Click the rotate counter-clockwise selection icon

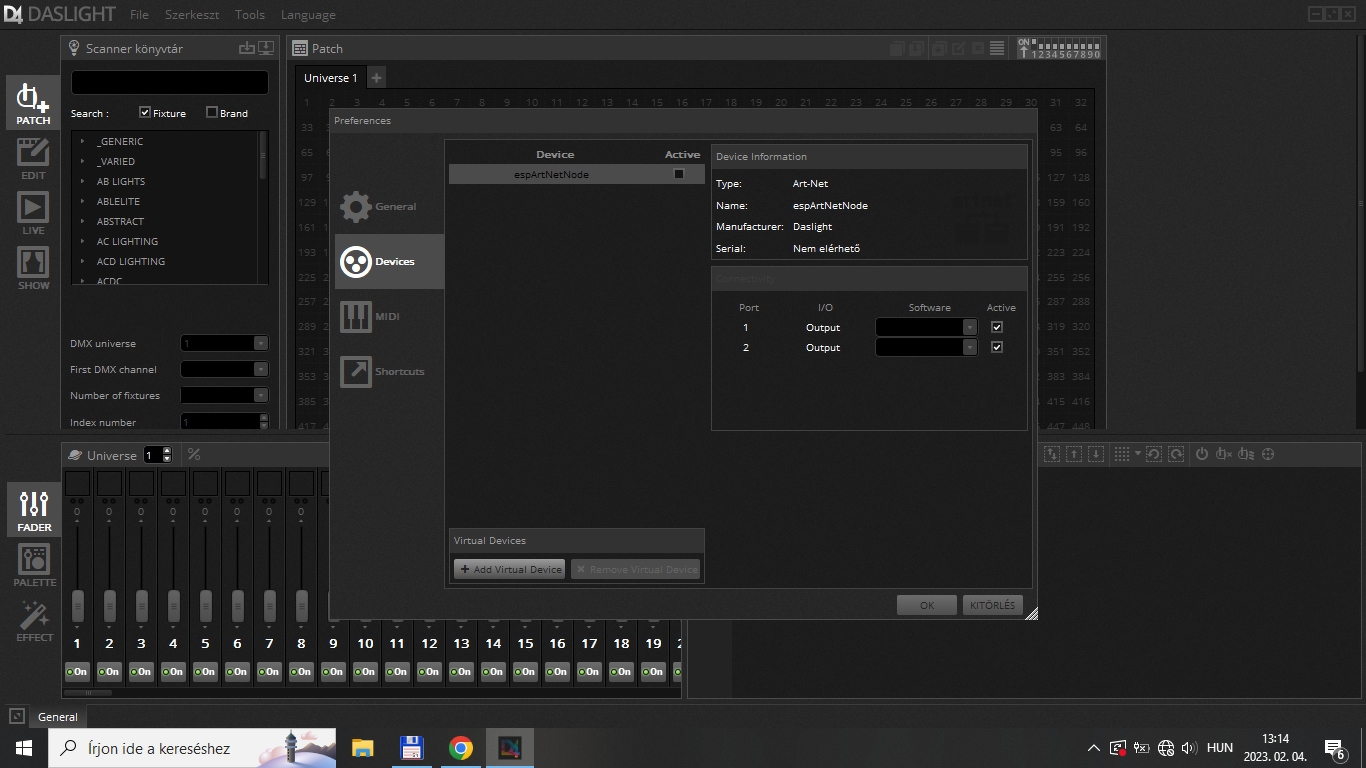1154,454
